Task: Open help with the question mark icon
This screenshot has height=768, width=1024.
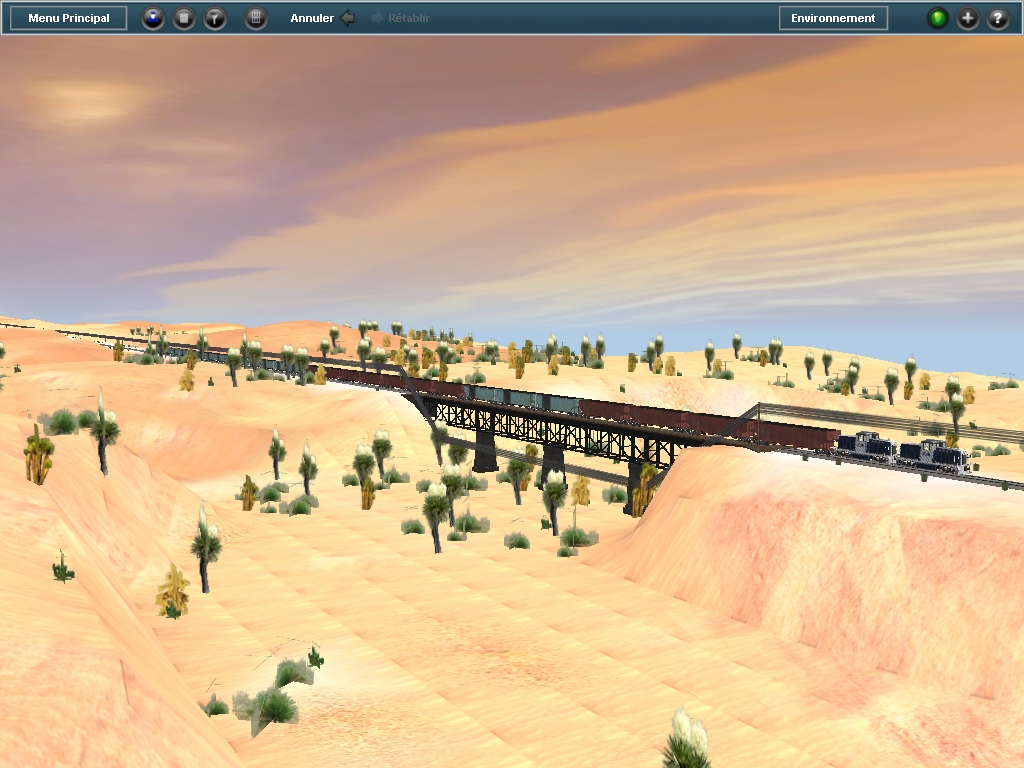Action: [x=998, y=18]
